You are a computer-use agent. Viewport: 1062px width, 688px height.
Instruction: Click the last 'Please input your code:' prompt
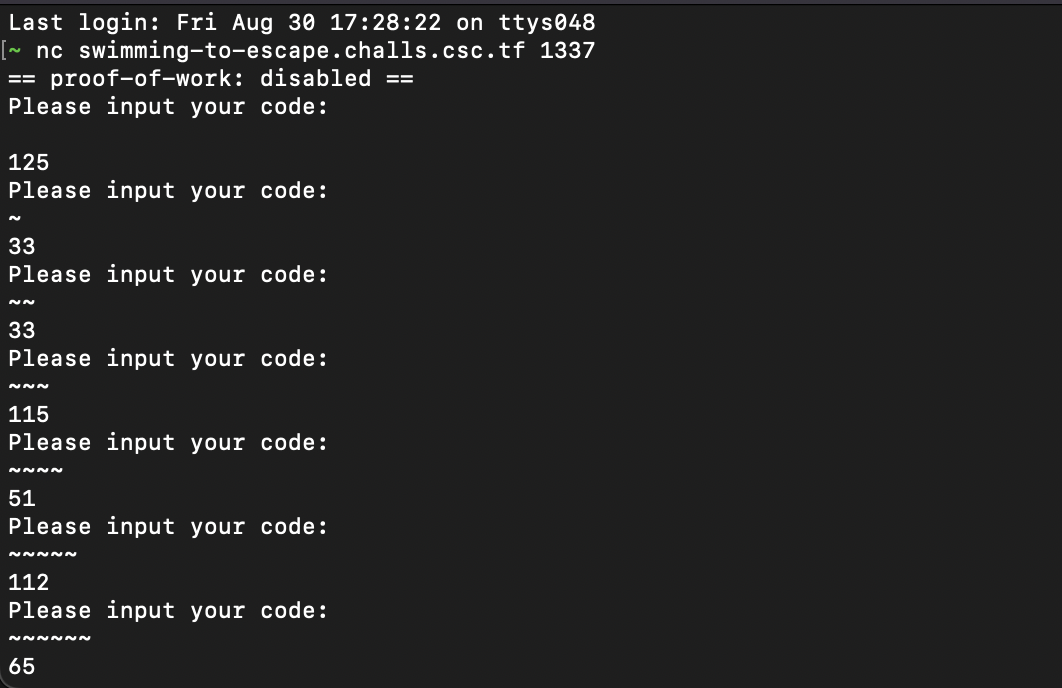(x=168, y=611)
